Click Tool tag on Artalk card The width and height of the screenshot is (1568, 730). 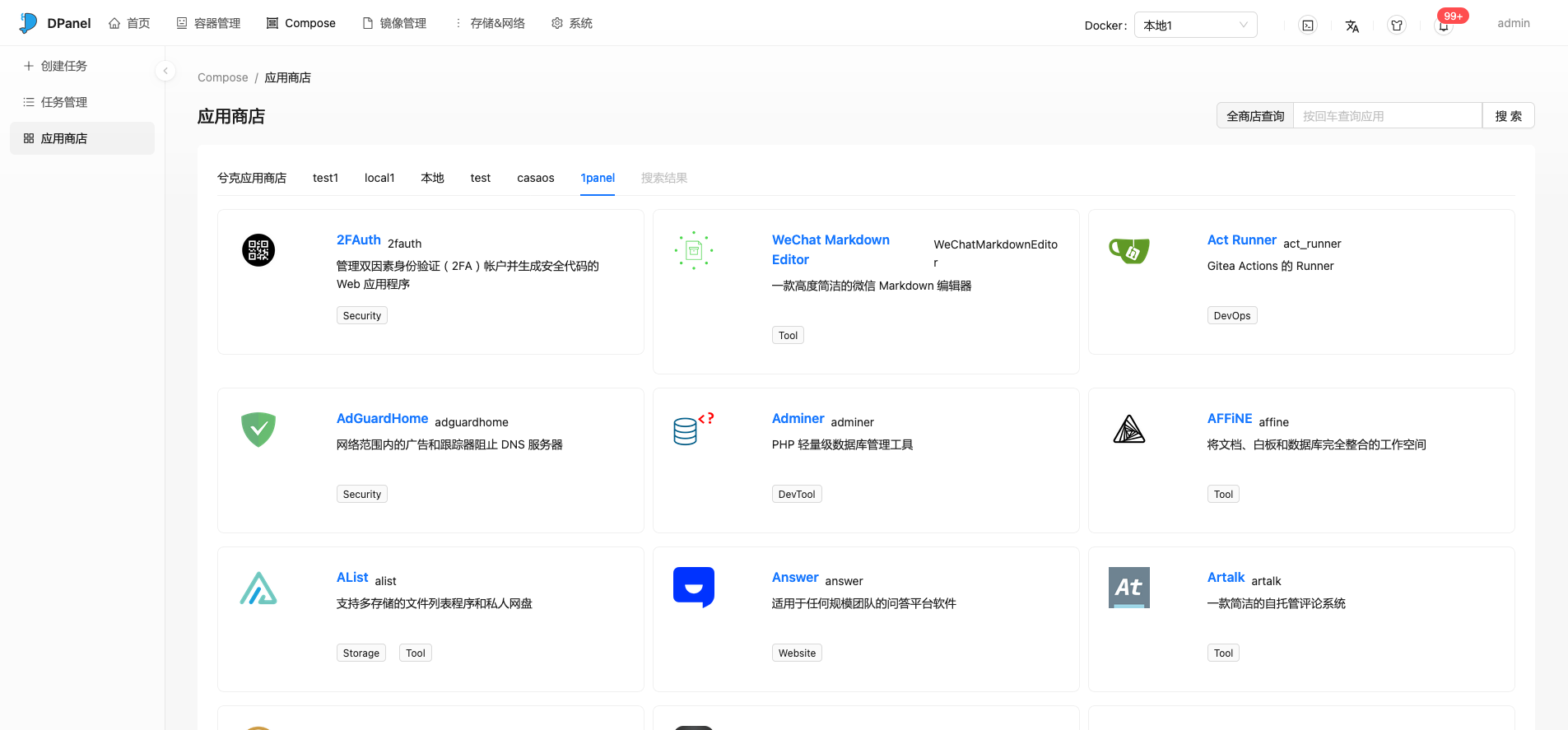(x=1223, y=653)
